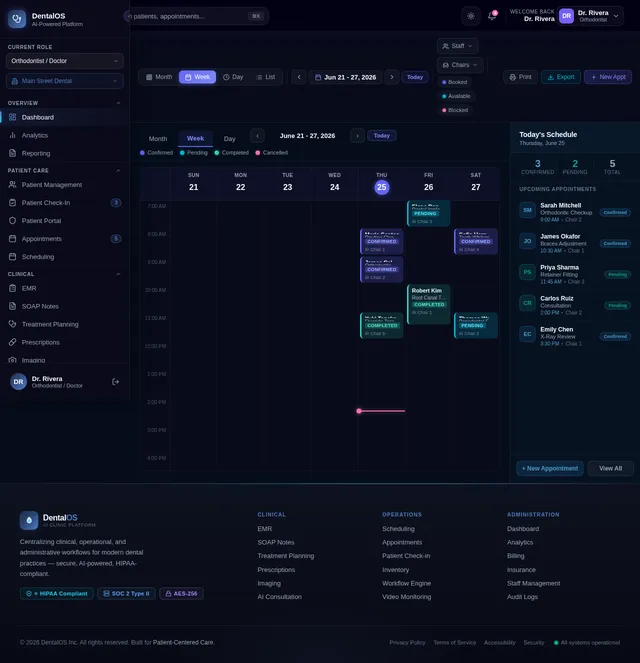Screen dimensions: 640x663
Task: Toggle the light/dark theme sun icon
Action: click(470, 16)
